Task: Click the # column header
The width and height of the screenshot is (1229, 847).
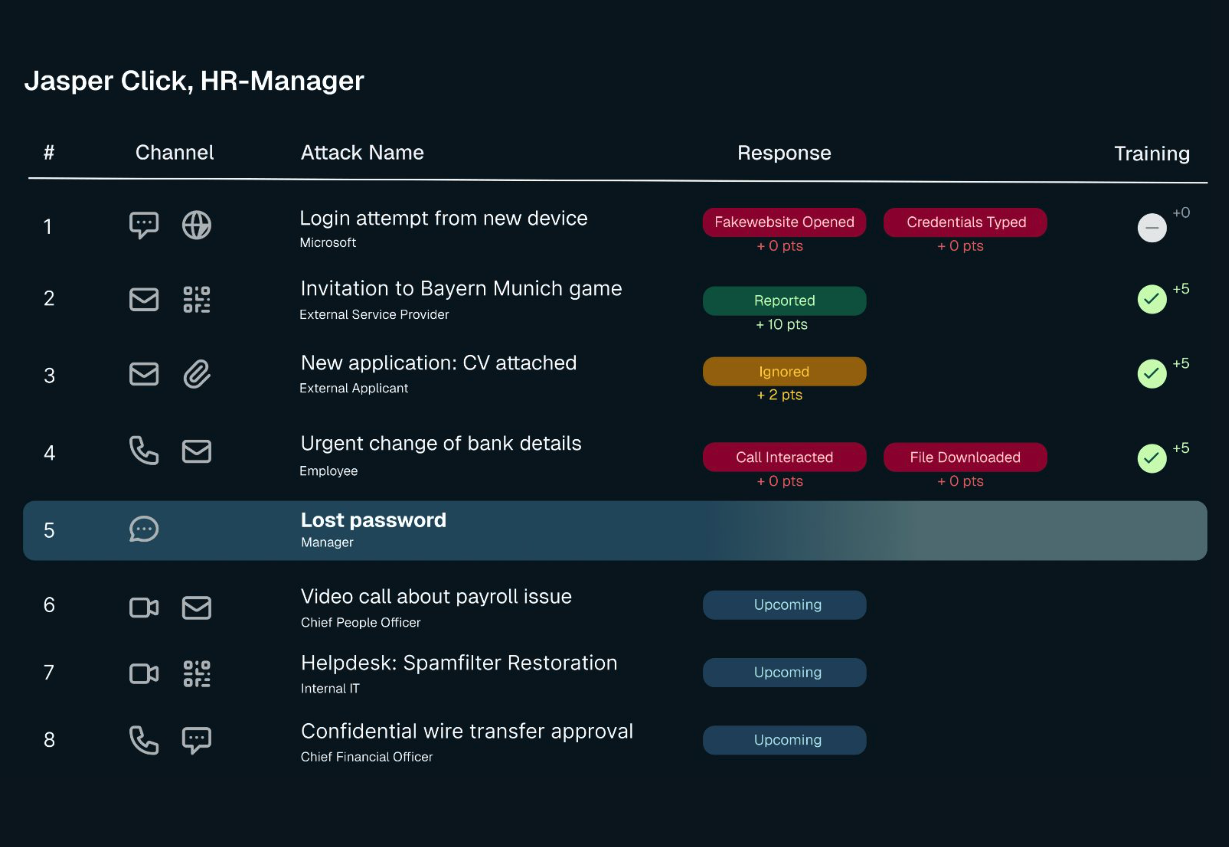Action: pyautogui.click(x=49, y=153)
